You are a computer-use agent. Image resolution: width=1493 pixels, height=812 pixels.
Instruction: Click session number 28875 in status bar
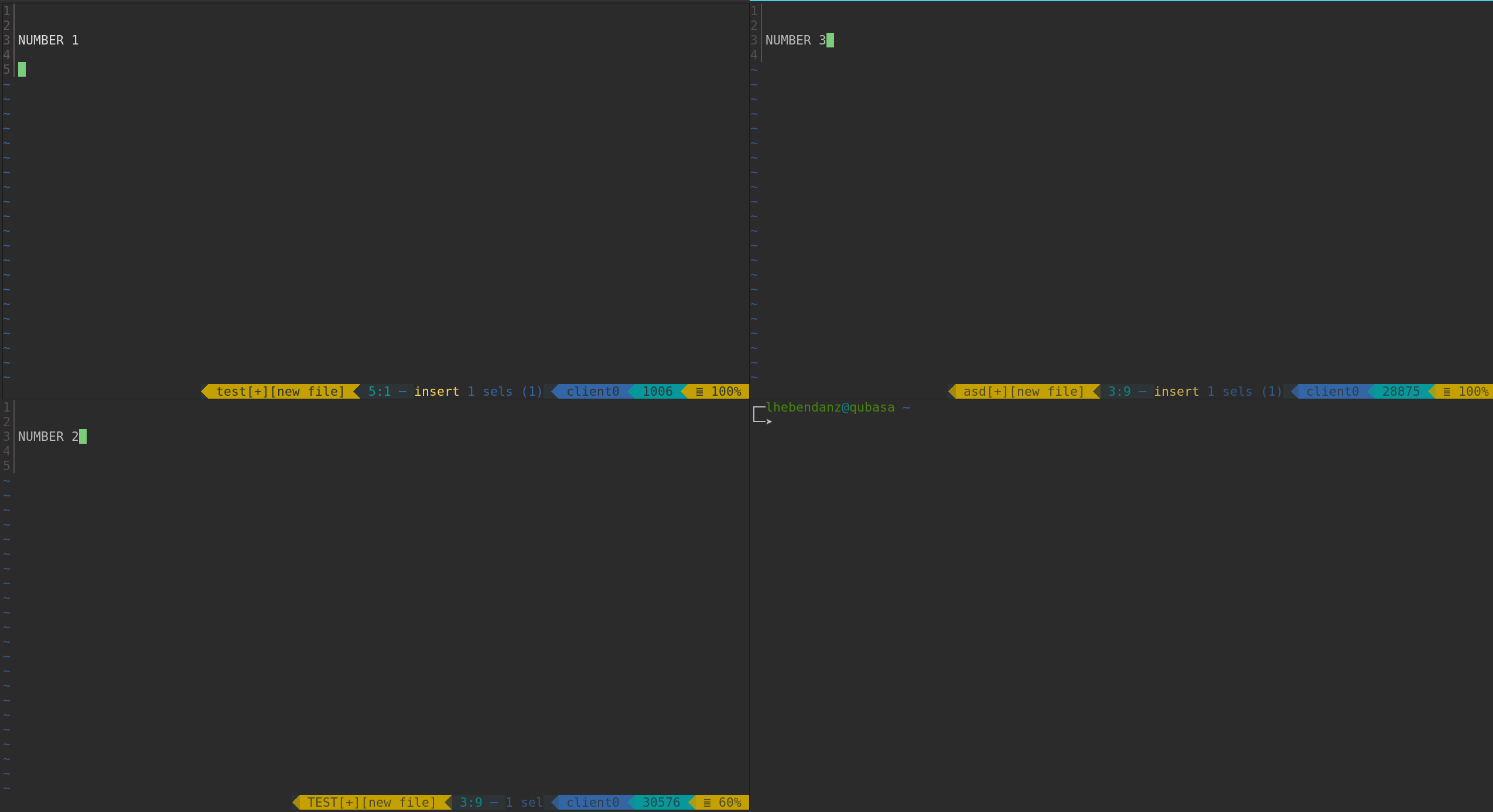(x=1401, y=392)
